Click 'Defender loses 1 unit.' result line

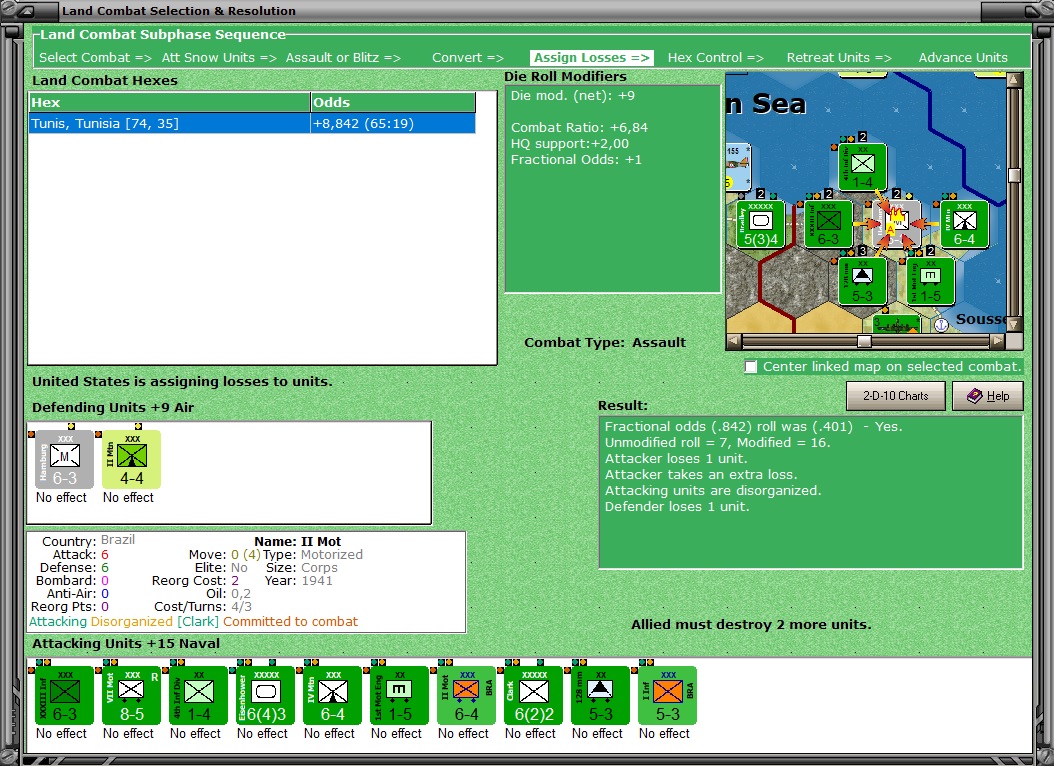point(677,507)
